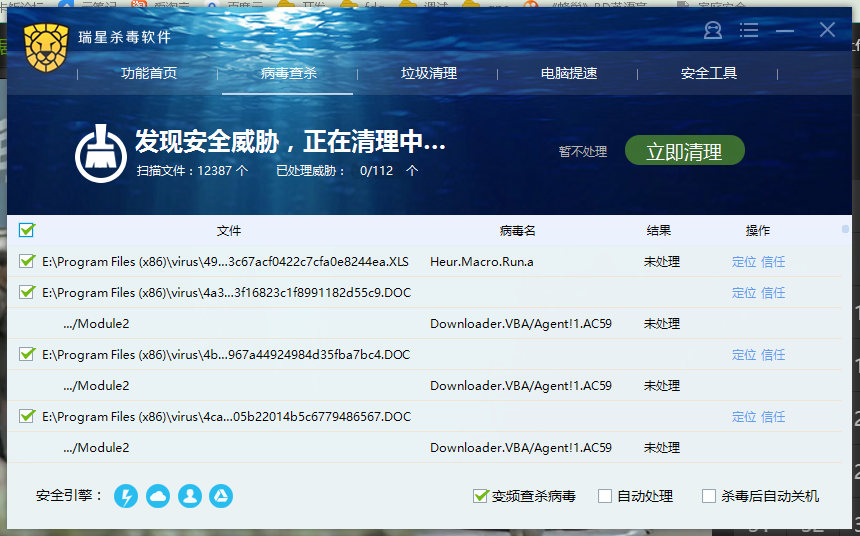Open the 垃圾清理 tab
The width and height of the screenshot is (860, 536).
pos(429,73)
